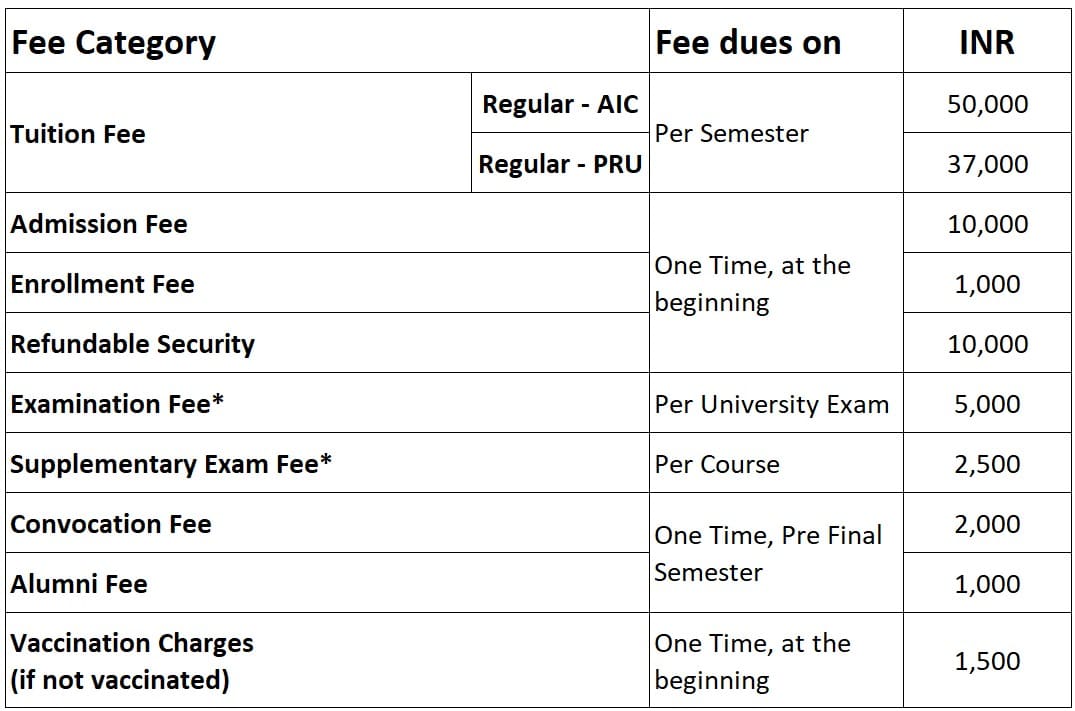
Task: Click the Vaccination Charges cell
Action: (327, 660)
